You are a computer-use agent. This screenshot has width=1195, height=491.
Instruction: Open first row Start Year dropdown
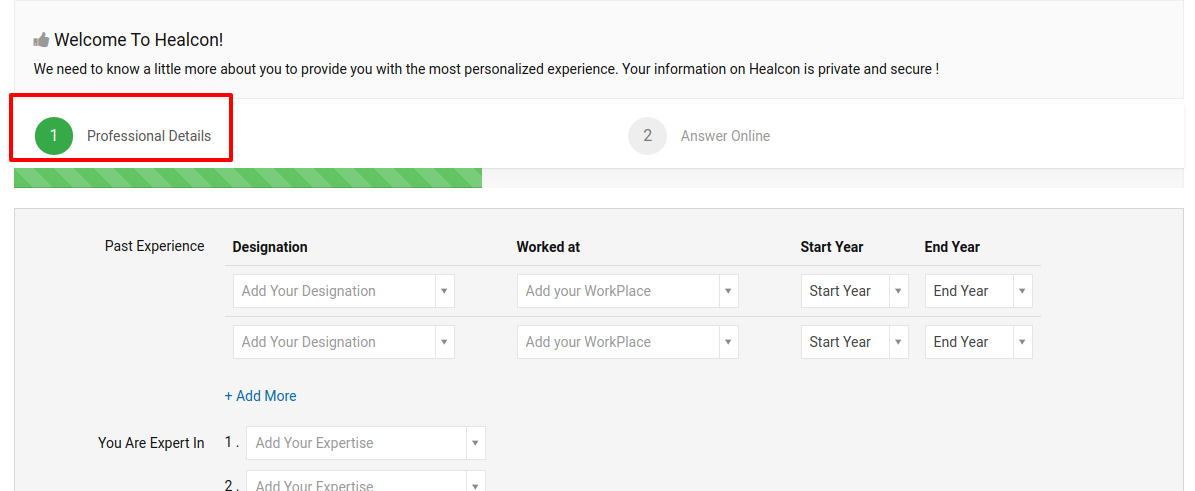(854, 291)
